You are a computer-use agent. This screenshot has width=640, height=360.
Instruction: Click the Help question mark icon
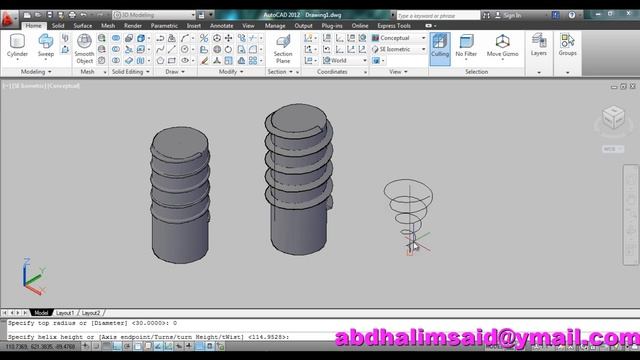tap(572, 15)
